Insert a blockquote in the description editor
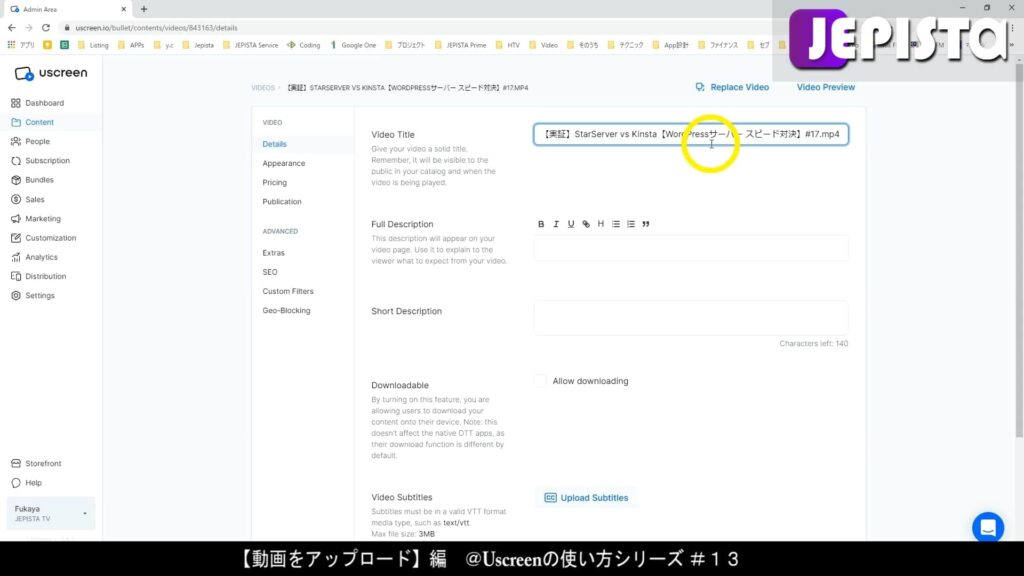 pyautogui.click(x=646, y=224)
